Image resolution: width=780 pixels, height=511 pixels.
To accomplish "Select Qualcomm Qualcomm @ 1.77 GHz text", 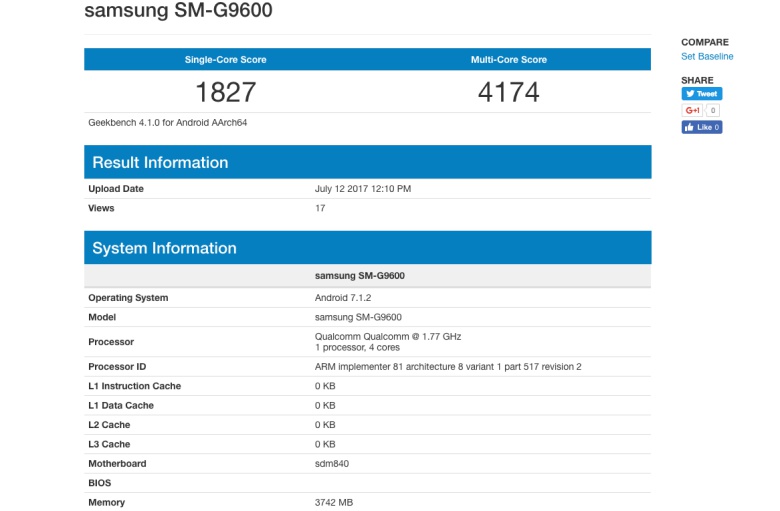I will point(388,336).
